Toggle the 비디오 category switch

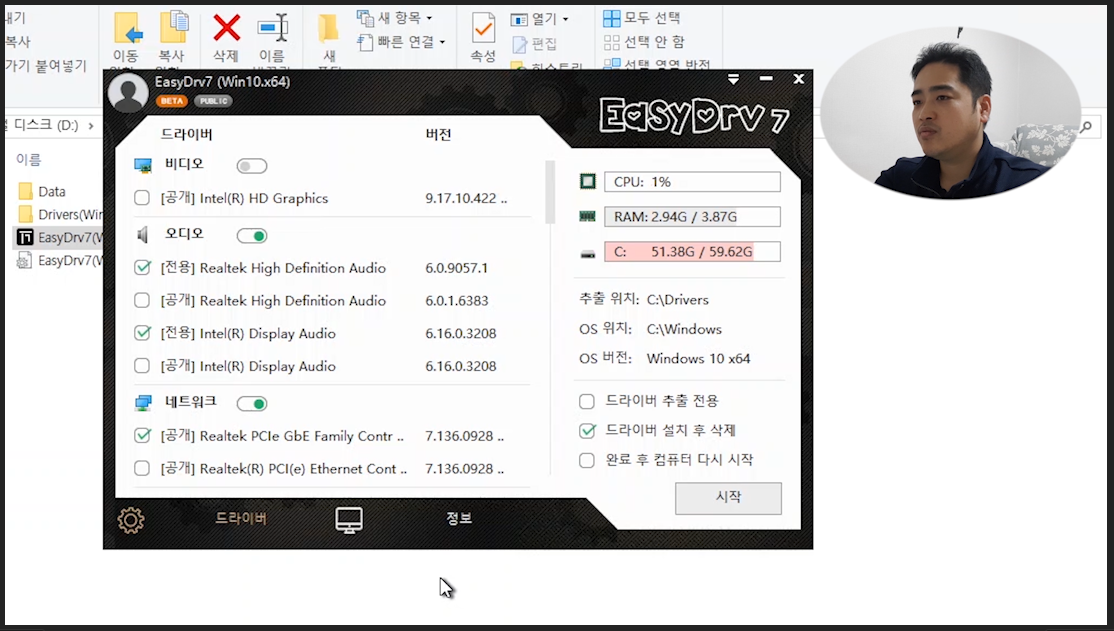pos(252,166)
